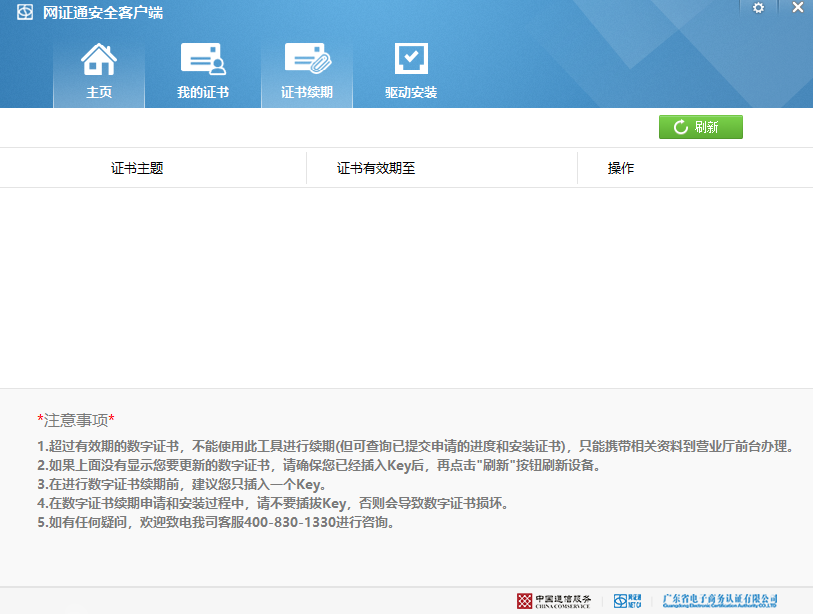Select the 驱动安装 tab label
Viewport: 813px width, 614px height.
411,92
